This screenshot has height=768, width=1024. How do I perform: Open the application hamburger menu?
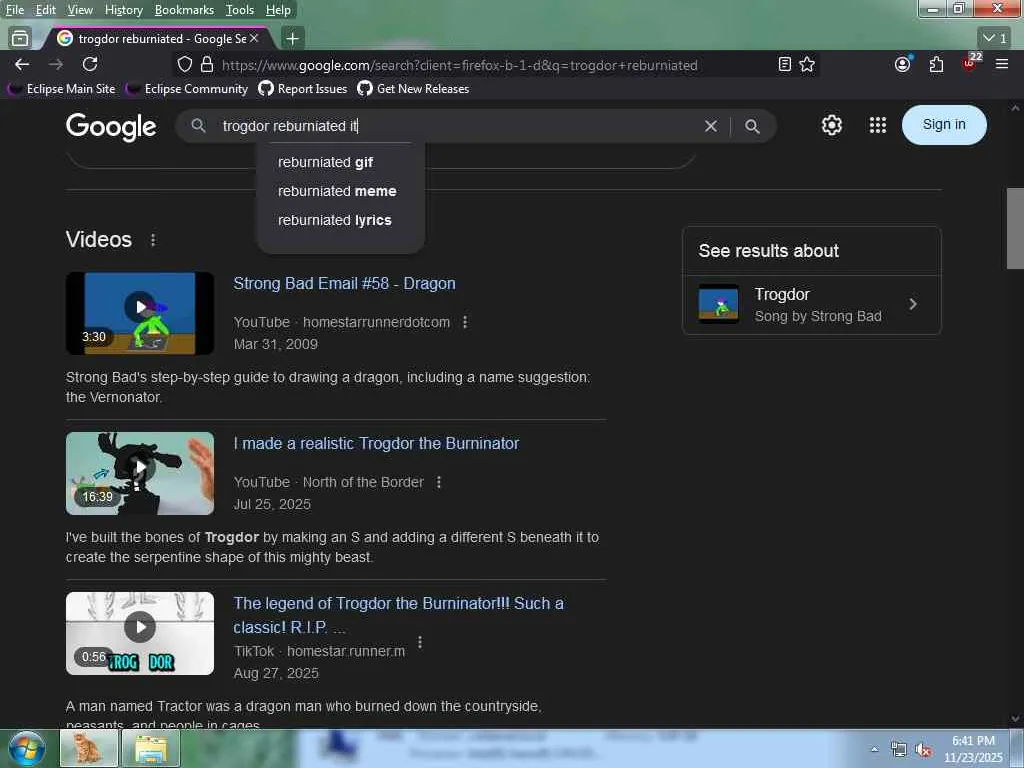[x=1002, y=64]
